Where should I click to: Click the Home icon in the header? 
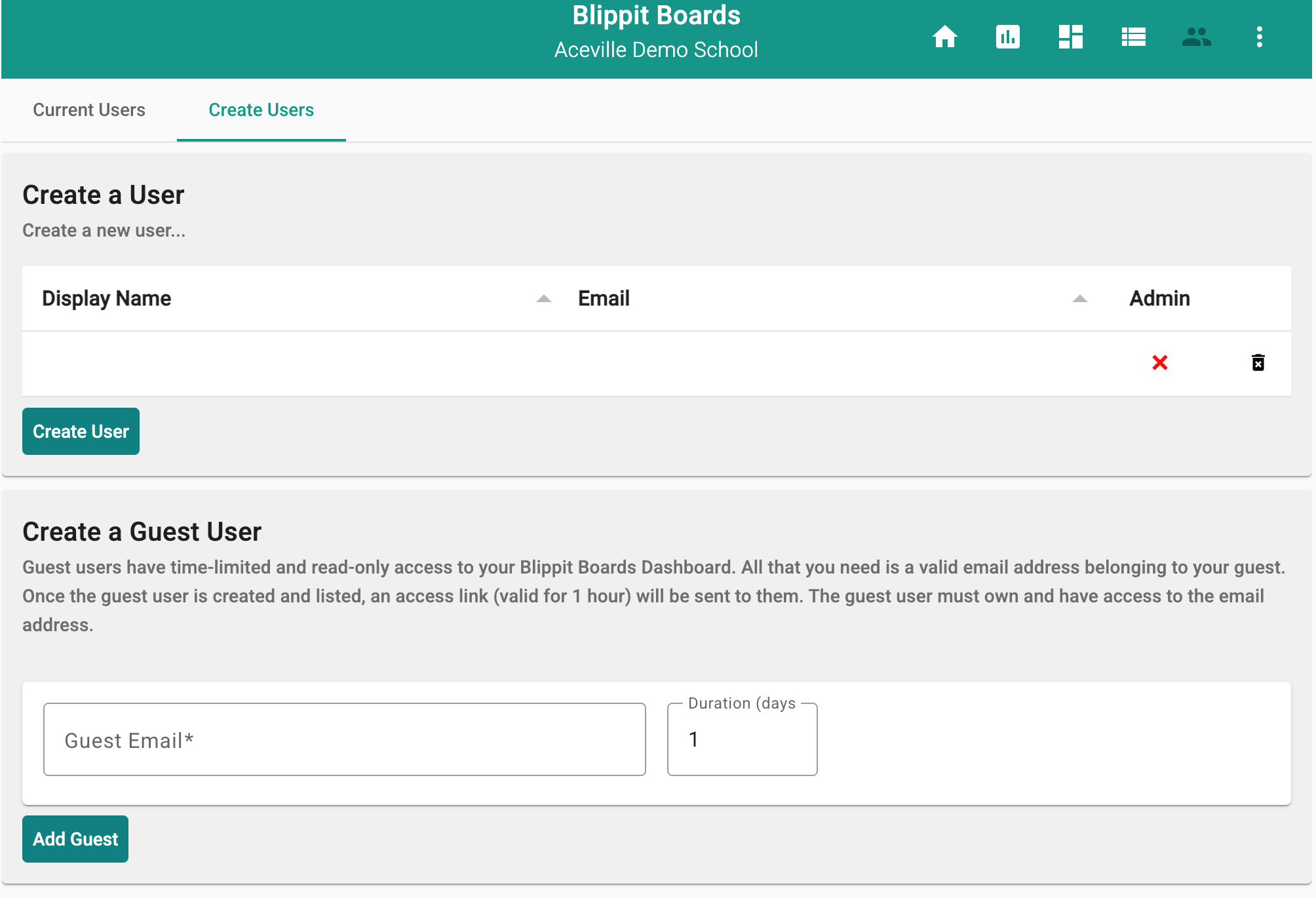click(946, 38)
